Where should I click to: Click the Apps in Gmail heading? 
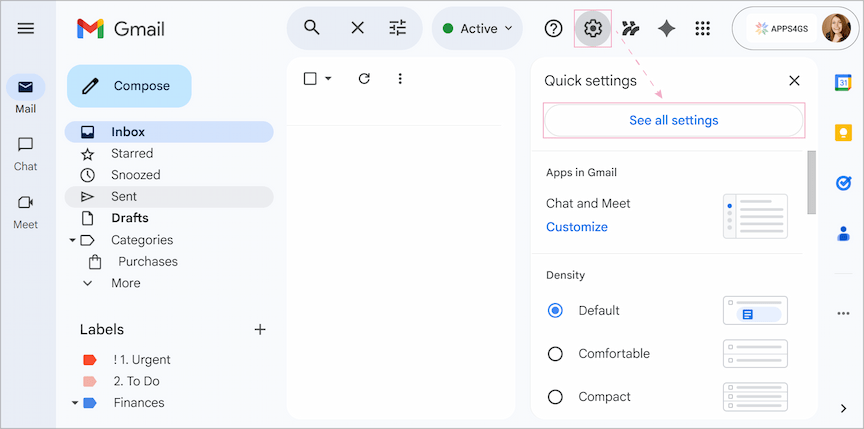click(x=581, y=172)
